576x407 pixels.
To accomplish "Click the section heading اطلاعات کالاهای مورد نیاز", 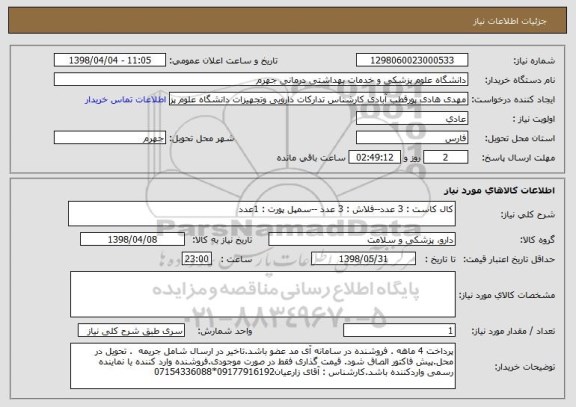I will coord(500,190).
